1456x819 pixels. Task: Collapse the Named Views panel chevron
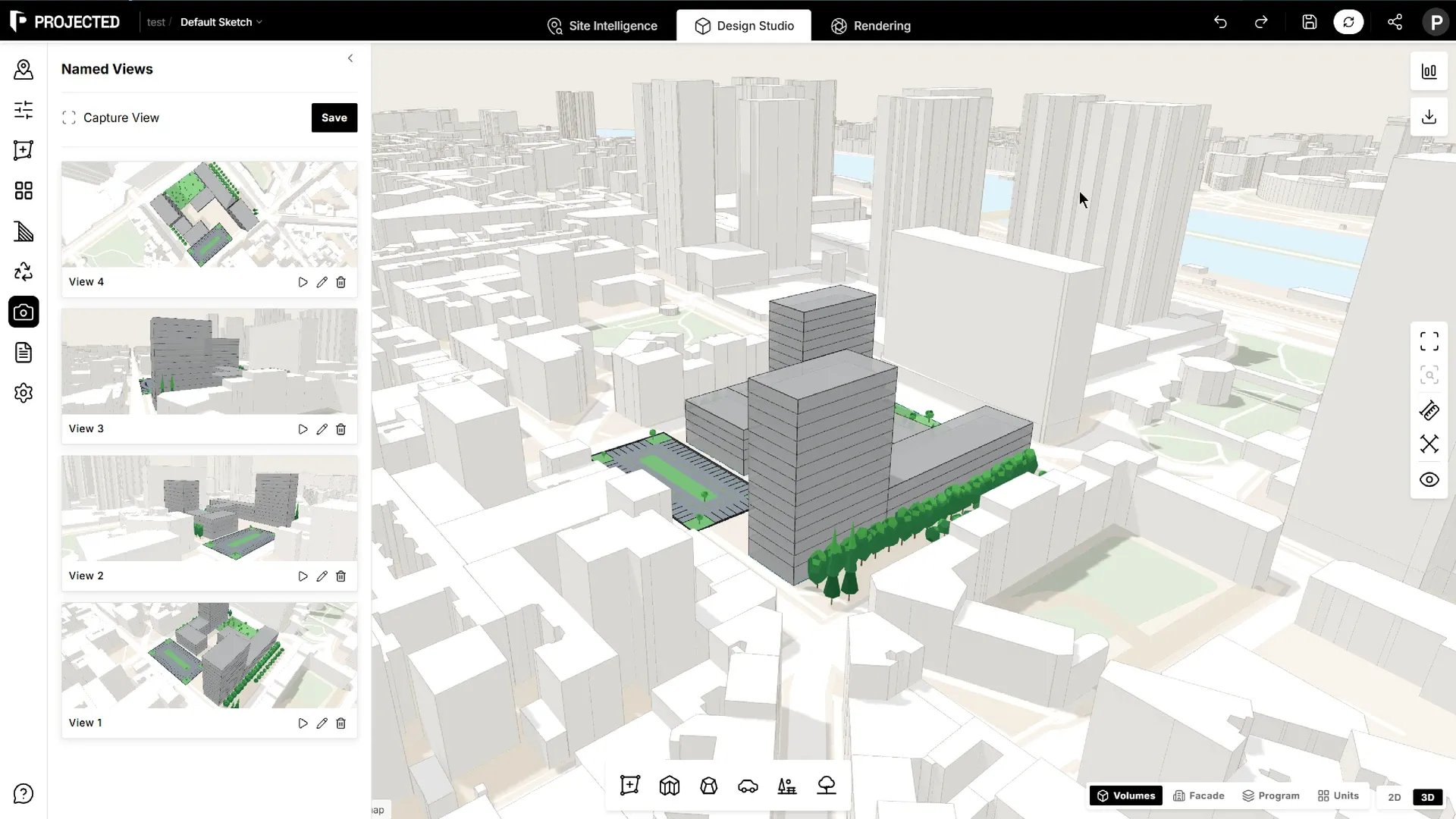[350, 58]
